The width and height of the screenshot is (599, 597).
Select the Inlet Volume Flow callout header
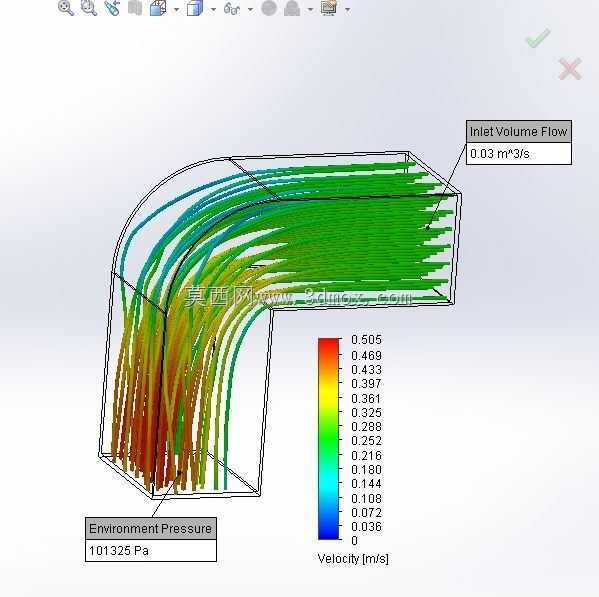[x=519, y=132]
